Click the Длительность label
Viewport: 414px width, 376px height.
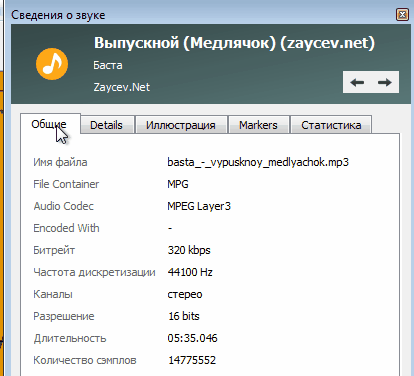coord(70,338)
